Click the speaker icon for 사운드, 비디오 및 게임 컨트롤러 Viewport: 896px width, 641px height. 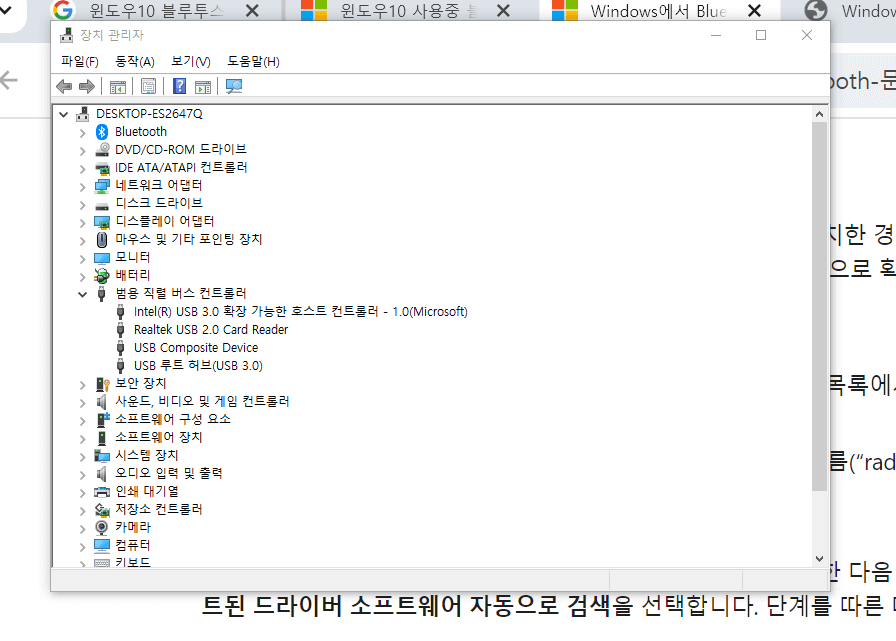(102, 402)
